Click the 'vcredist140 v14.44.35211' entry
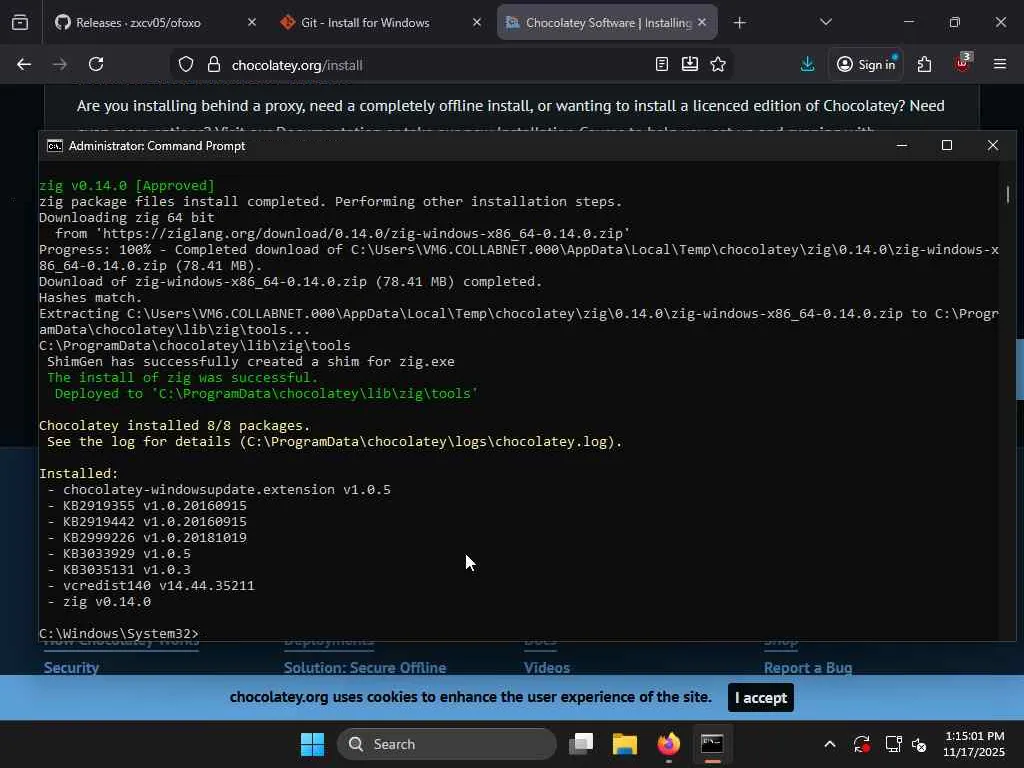This screenshot has height=768, width=1024. coord(159,586)
